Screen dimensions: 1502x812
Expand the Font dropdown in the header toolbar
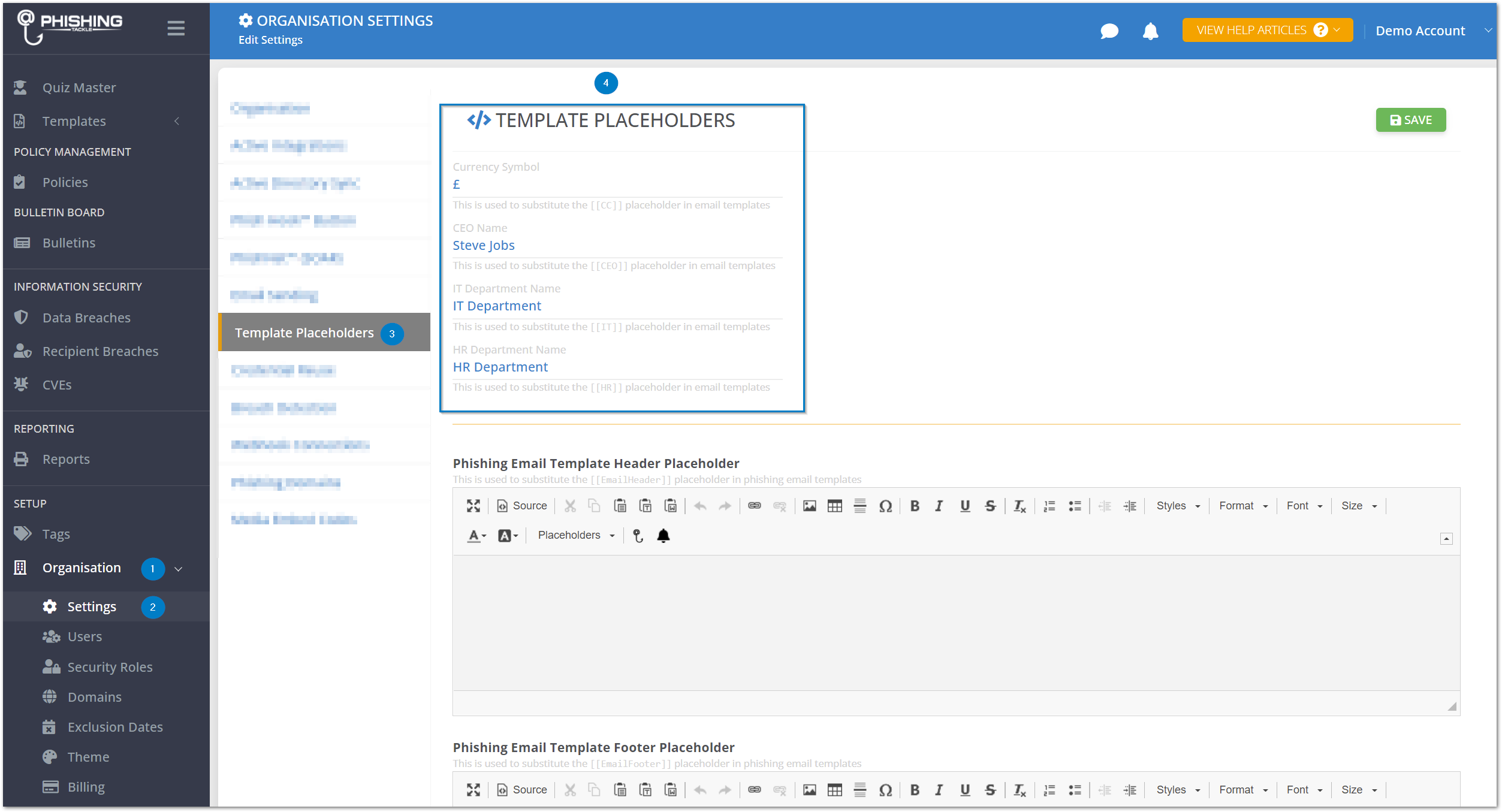[1304, 506]
